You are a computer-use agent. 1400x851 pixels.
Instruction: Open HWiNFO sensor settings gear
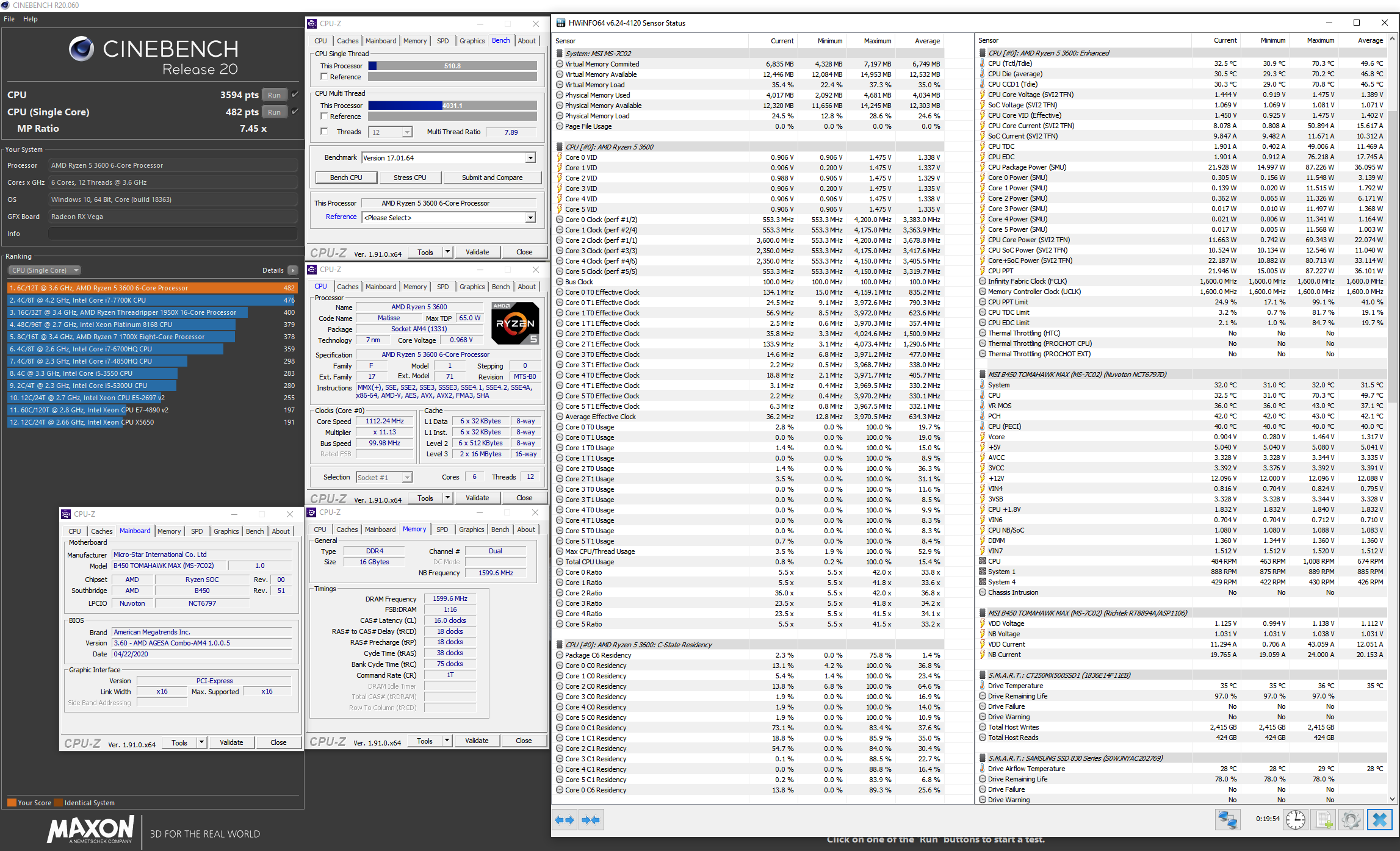[1351, 819]
